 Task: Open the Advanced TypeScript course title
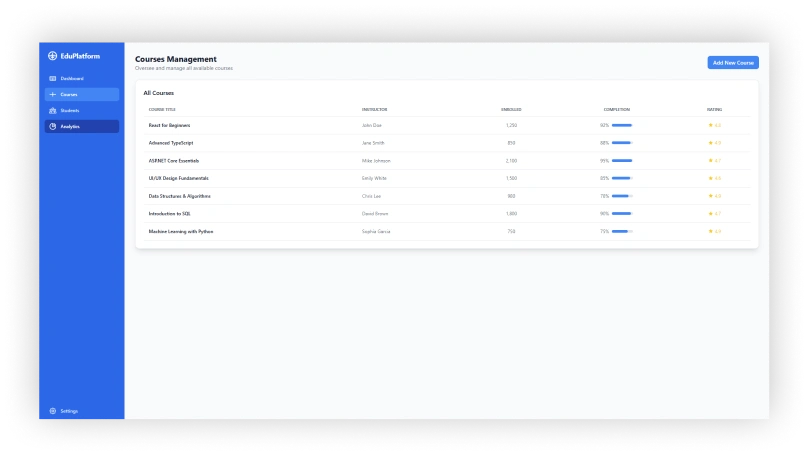[171, 143]
